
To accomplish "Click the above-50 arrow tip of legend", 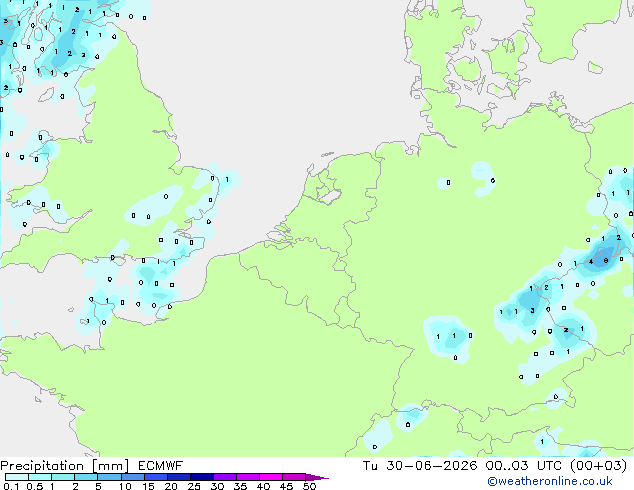I will coord(317,478).
